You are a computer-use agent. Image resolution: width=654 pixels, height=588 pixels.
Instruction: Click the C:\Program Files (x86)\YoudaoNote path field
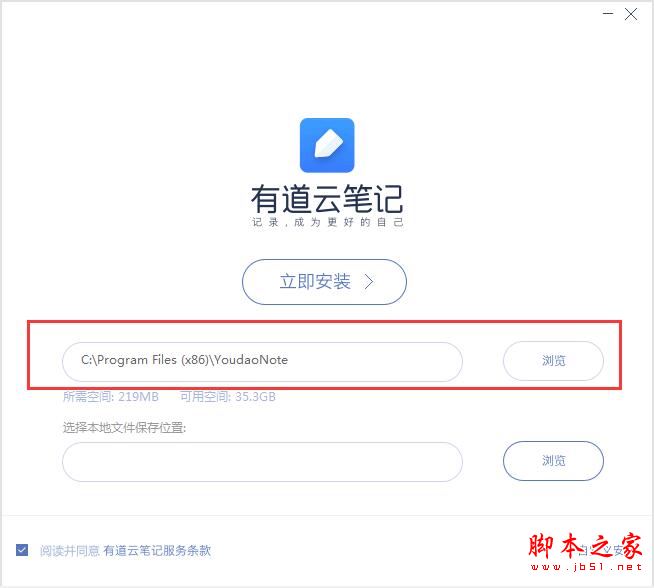[262, 362]
